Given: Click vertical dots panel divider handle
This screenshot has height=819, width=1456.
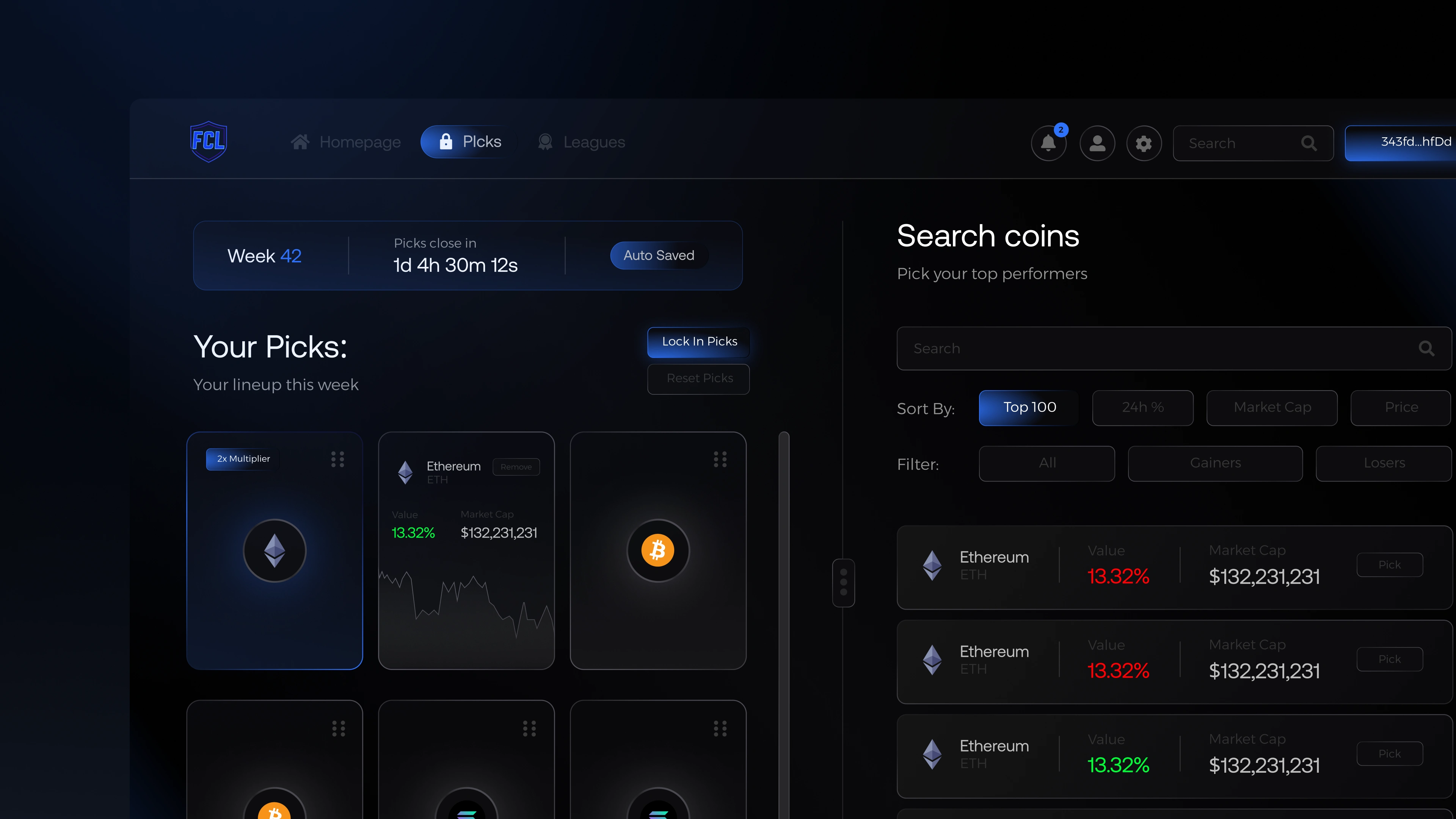Looking at the screenshot, I should [843, 583].
